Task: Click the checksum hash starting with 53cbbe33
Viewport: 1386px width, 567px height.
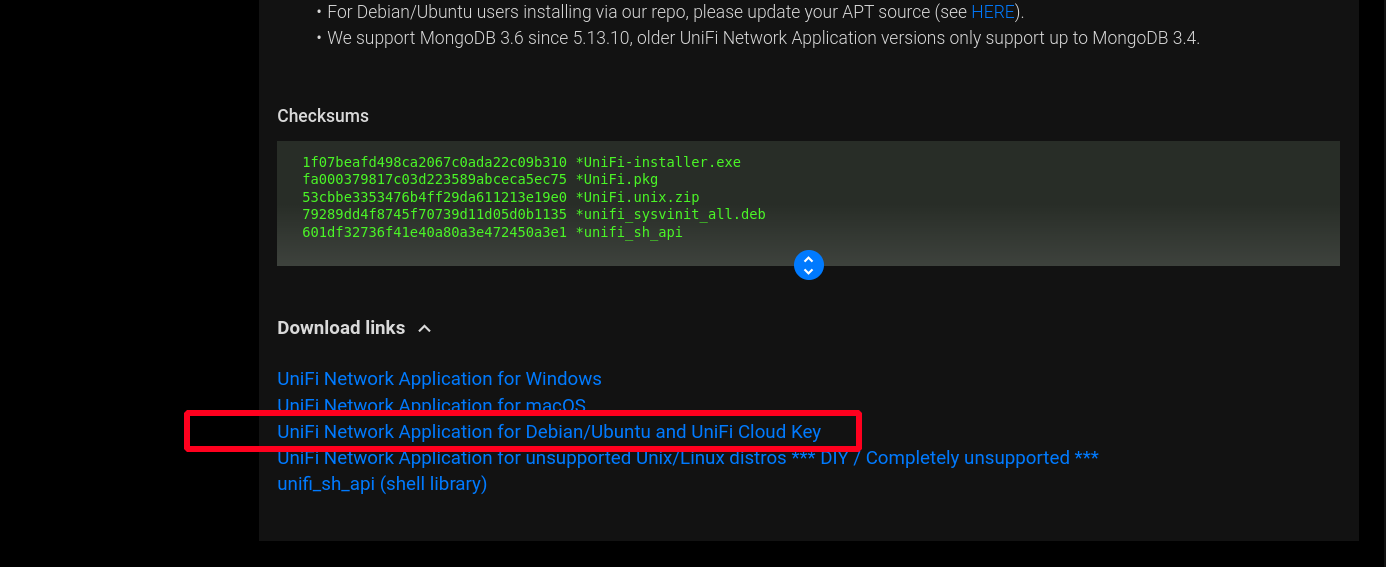Action: pos(434,197)
